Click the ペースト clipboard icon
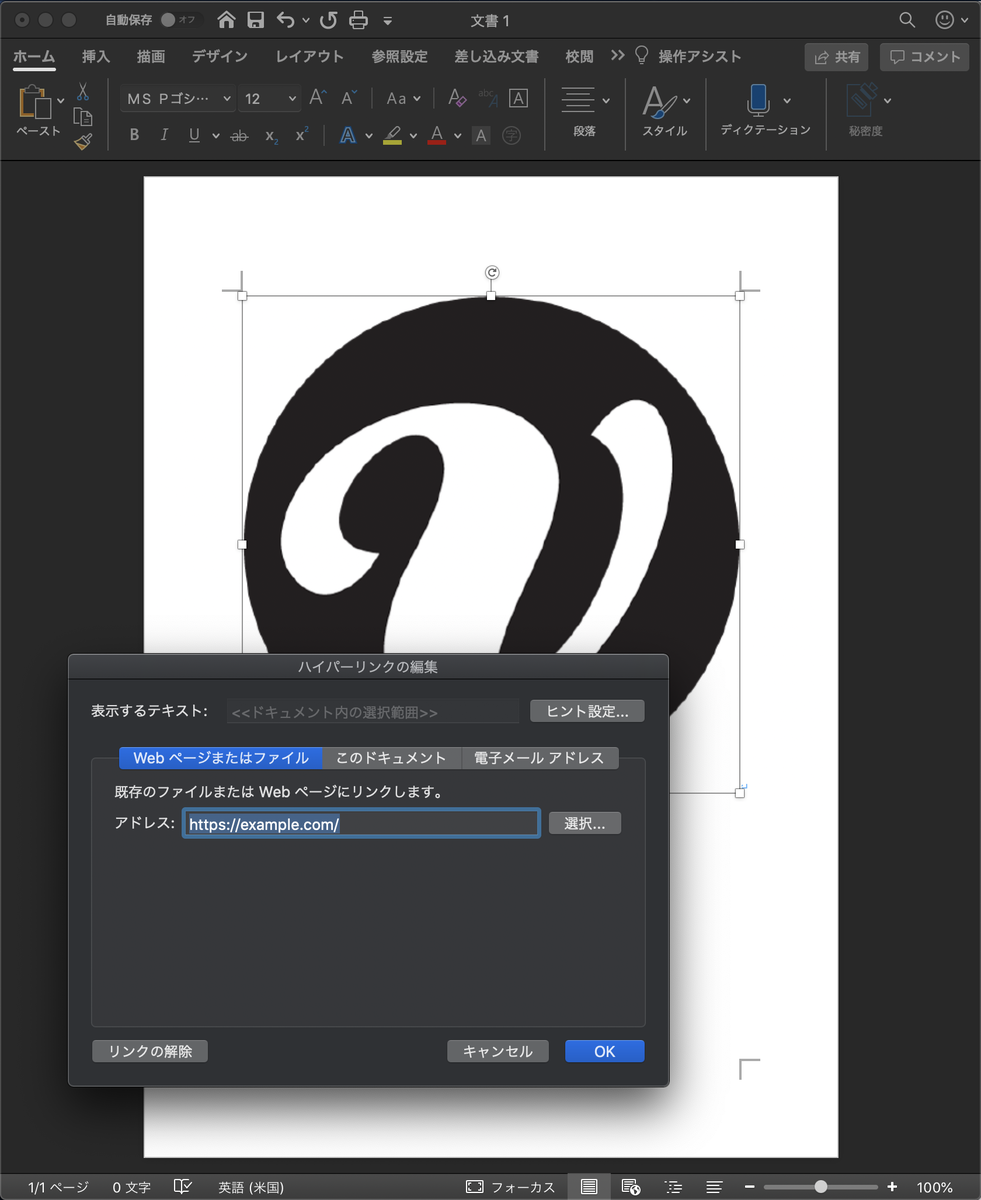The image size is (981, 1200). [35, 103]
